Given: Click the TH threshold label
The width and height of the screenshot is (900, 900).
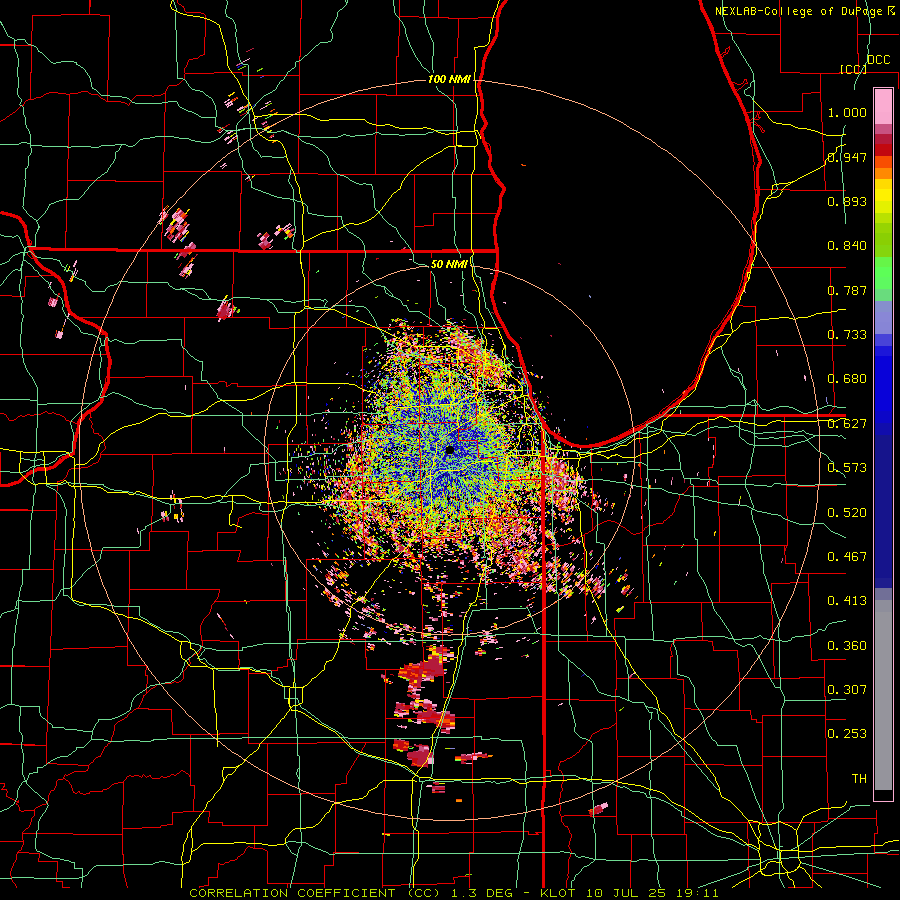Looking at the screenshot, I should point(859,779).
